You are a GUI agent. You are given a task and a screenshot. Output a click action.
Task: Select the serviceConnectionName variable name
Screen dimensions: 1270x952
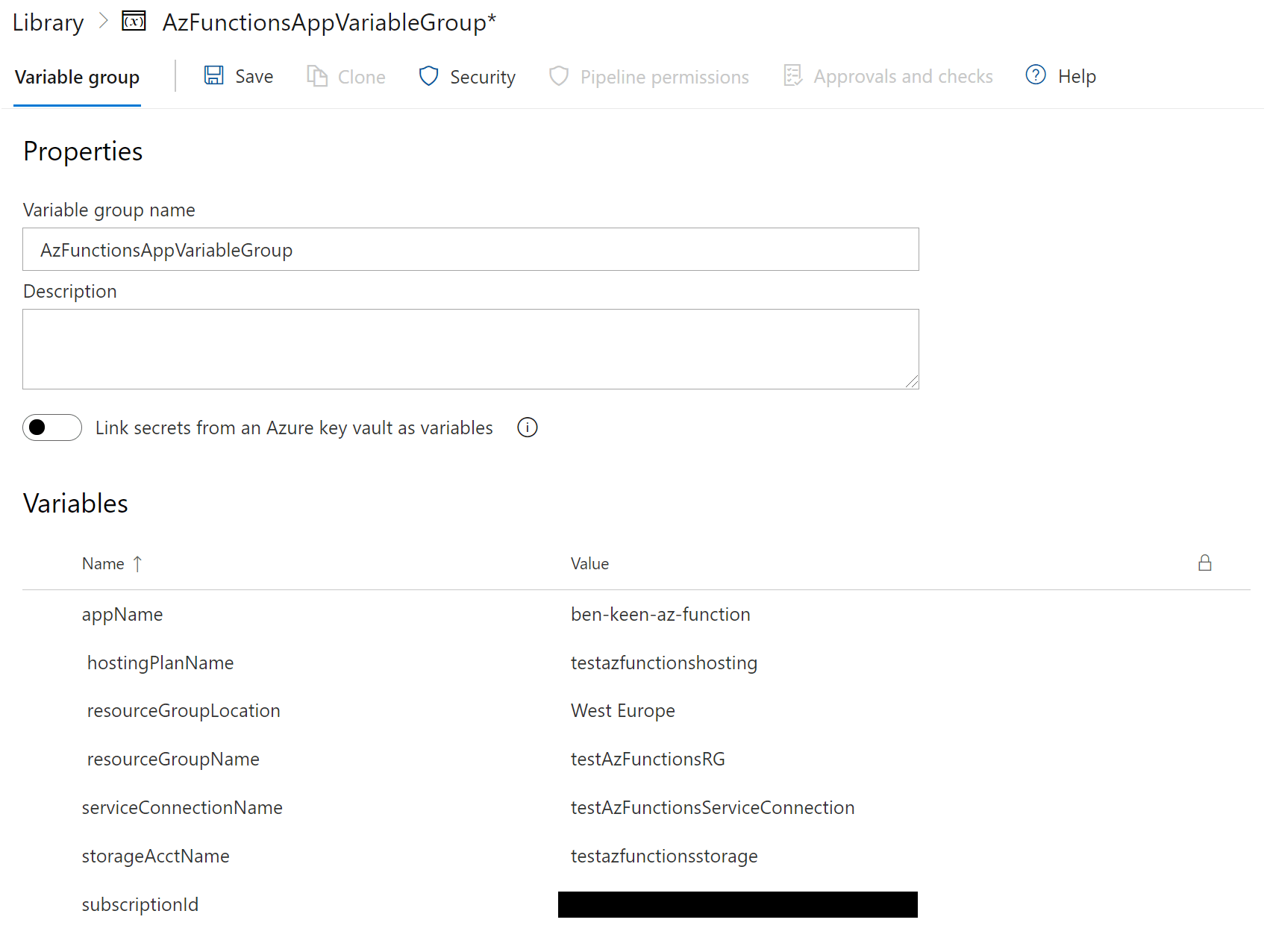tap(182, 808)
